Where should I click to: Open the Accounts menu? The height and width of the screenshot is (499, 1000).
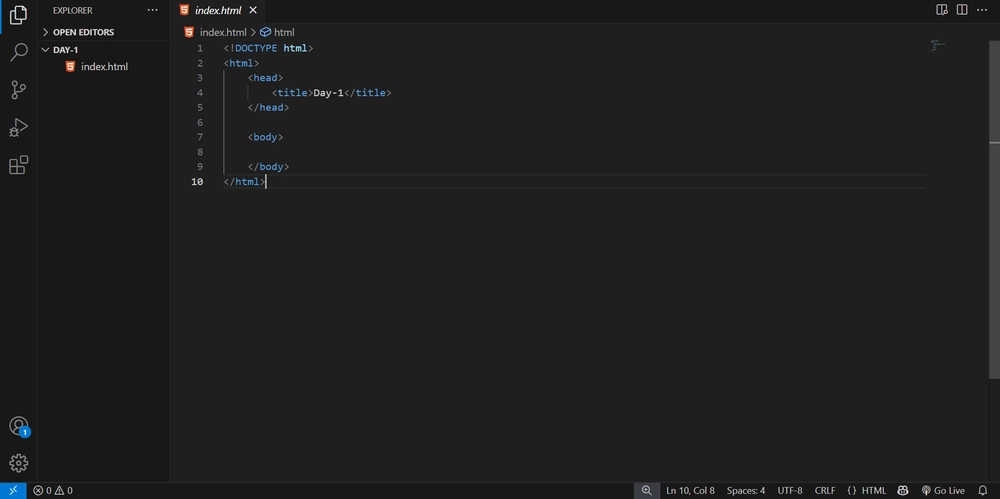18,426
